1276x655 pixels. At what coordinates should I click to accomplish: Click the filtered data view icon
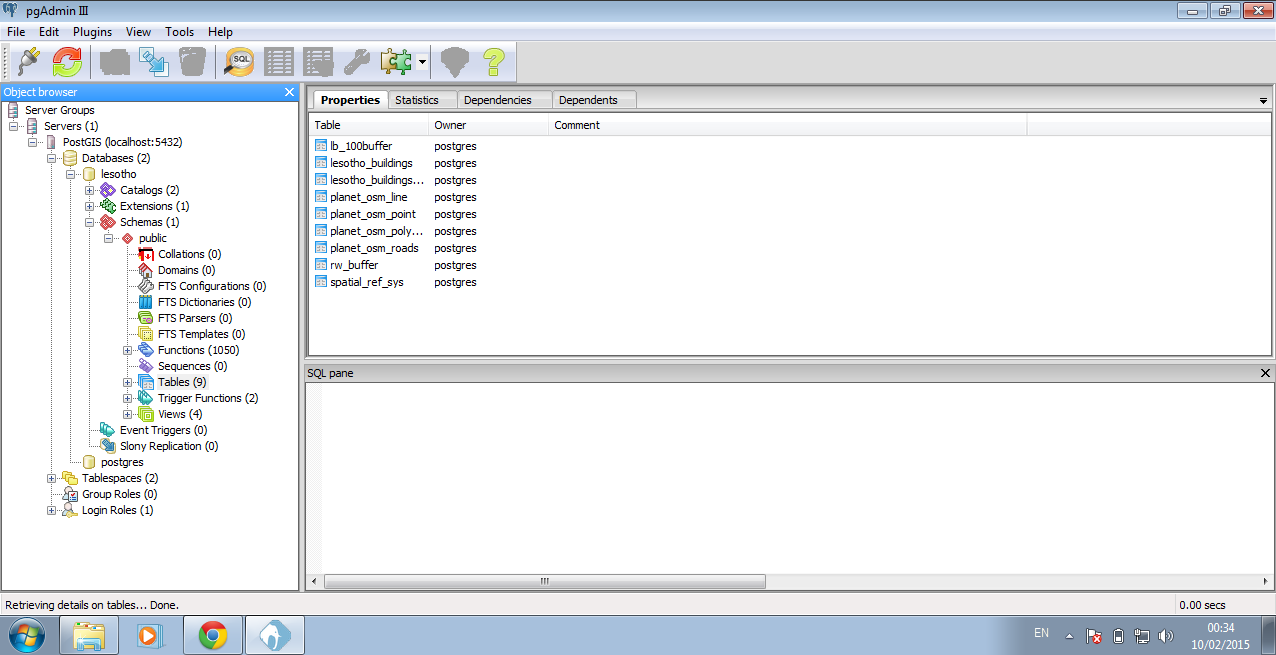click(318, 62)
